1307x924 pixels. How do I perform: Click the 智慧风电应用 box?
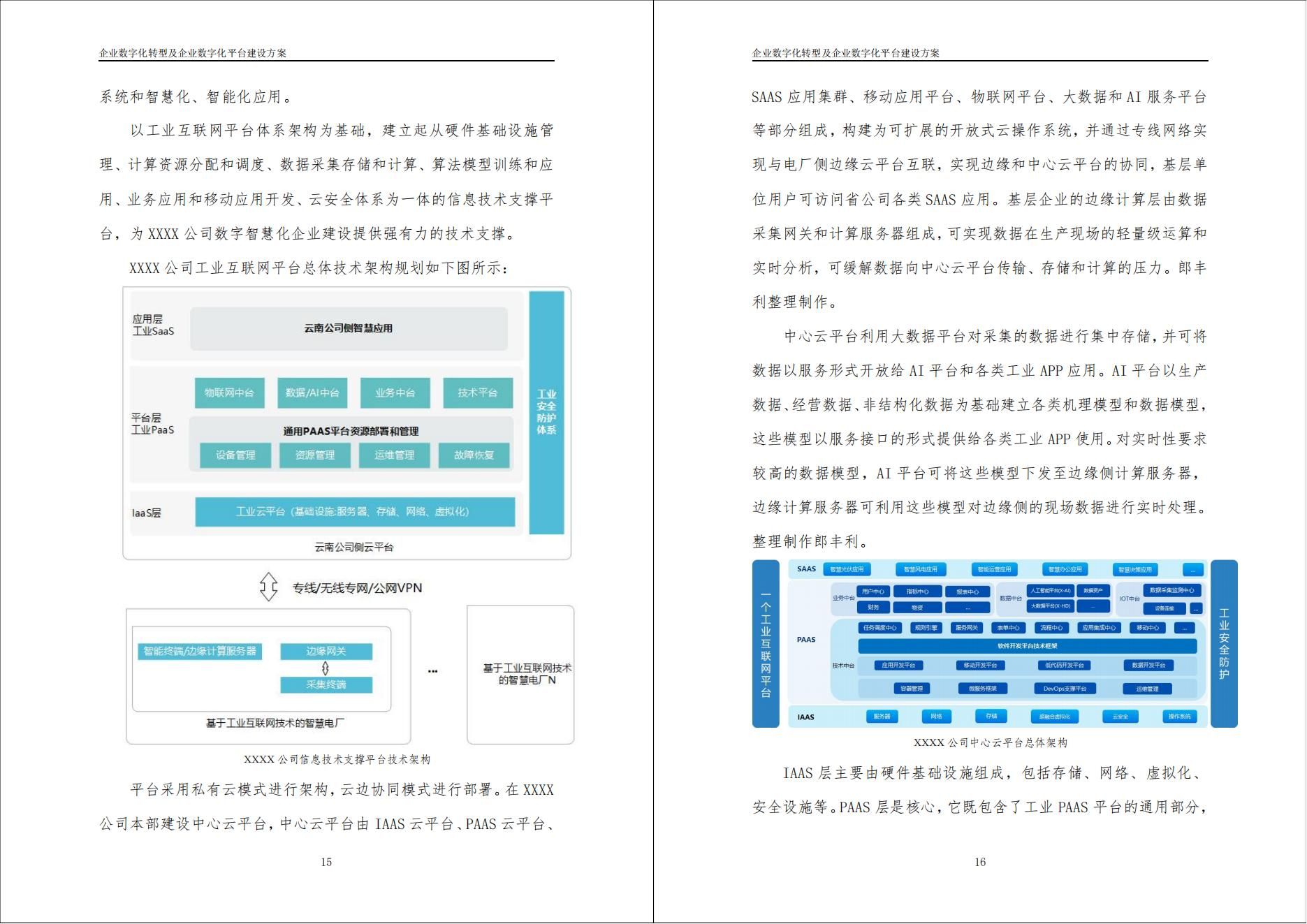click(921, 569)
